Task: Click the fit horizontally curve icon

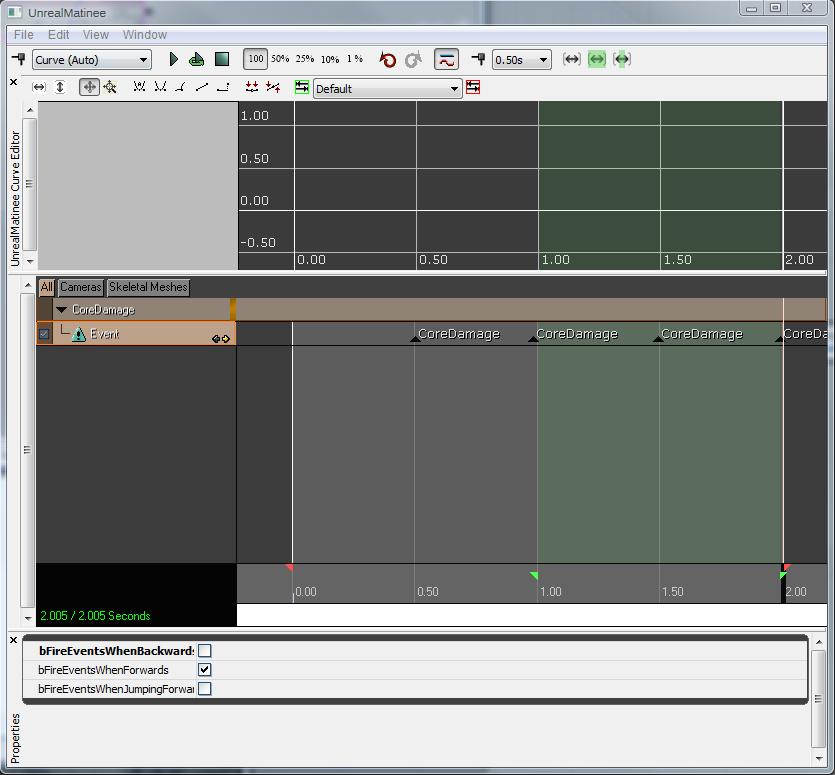Action: click(x=39, y=87)
